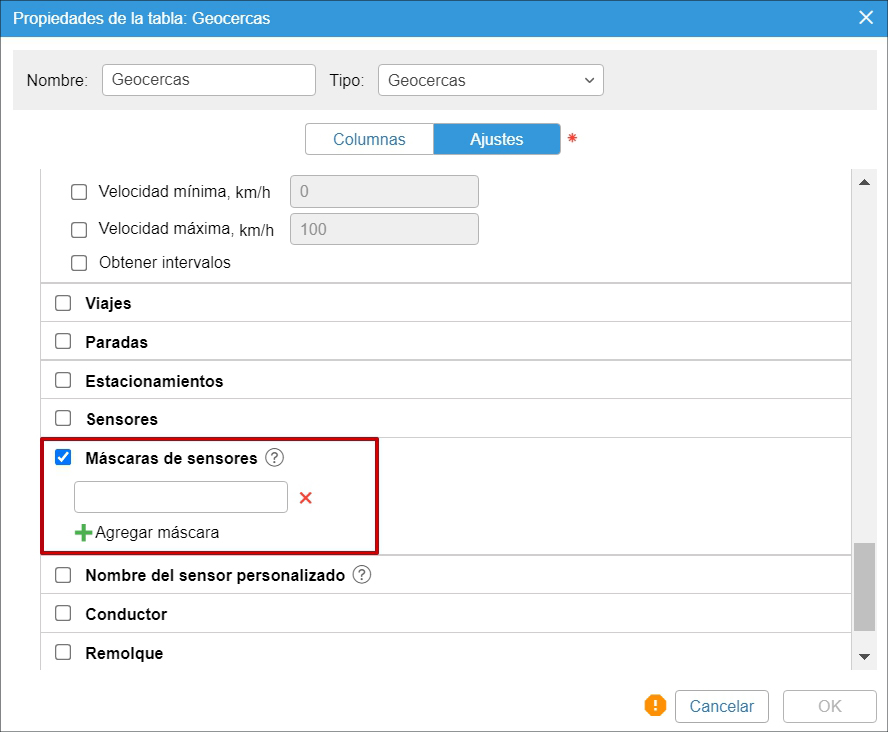Click the orange warning icon near Cancelar
888x732 pixels.
[x=656, y=706]
